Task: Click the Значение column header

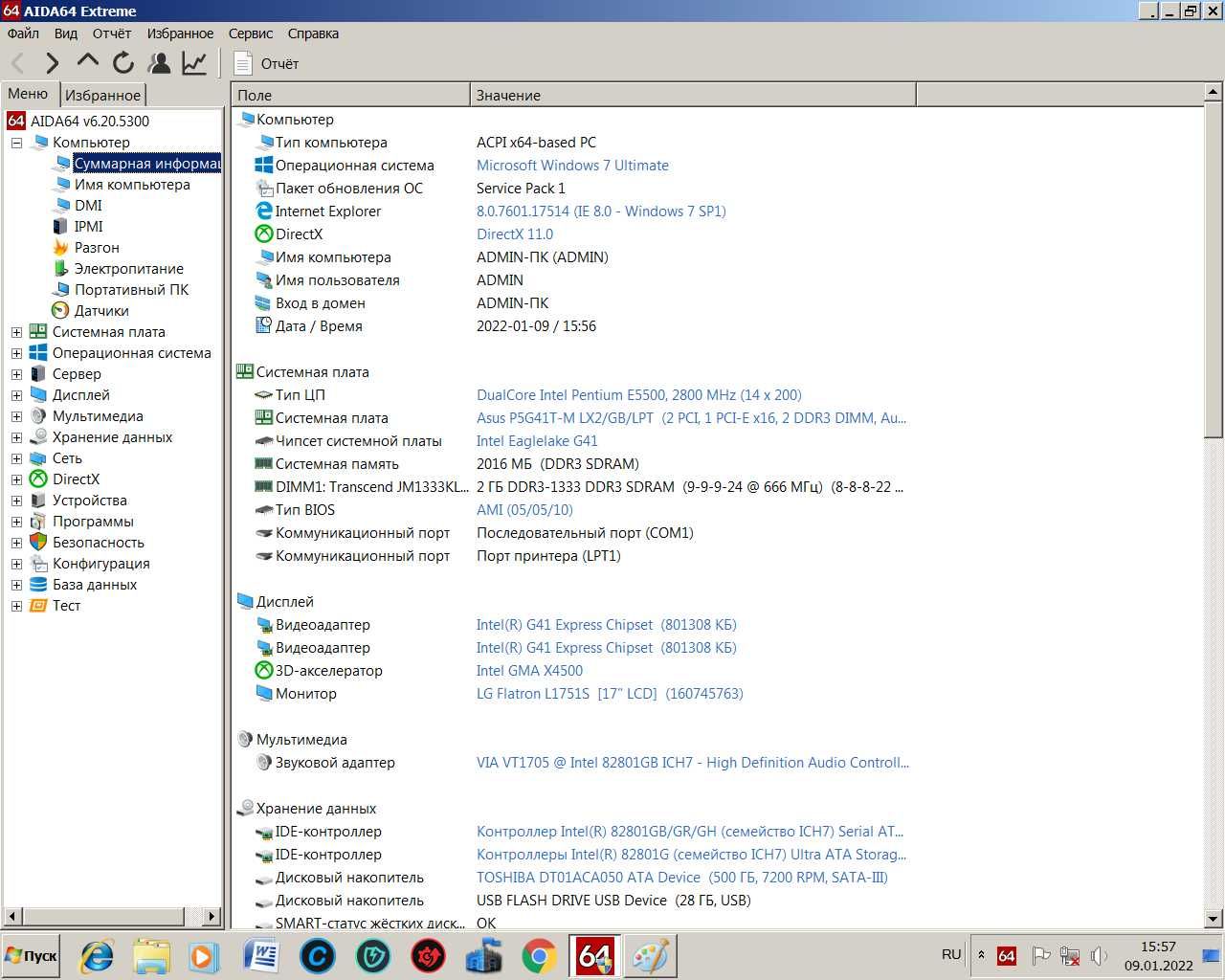Action: 693,95
